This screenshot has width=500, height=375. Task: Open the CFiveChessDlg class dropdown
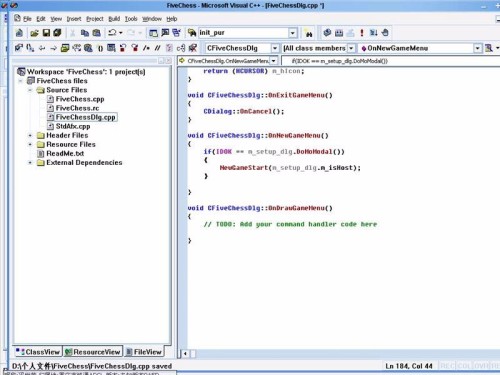(x=275, y=48)
